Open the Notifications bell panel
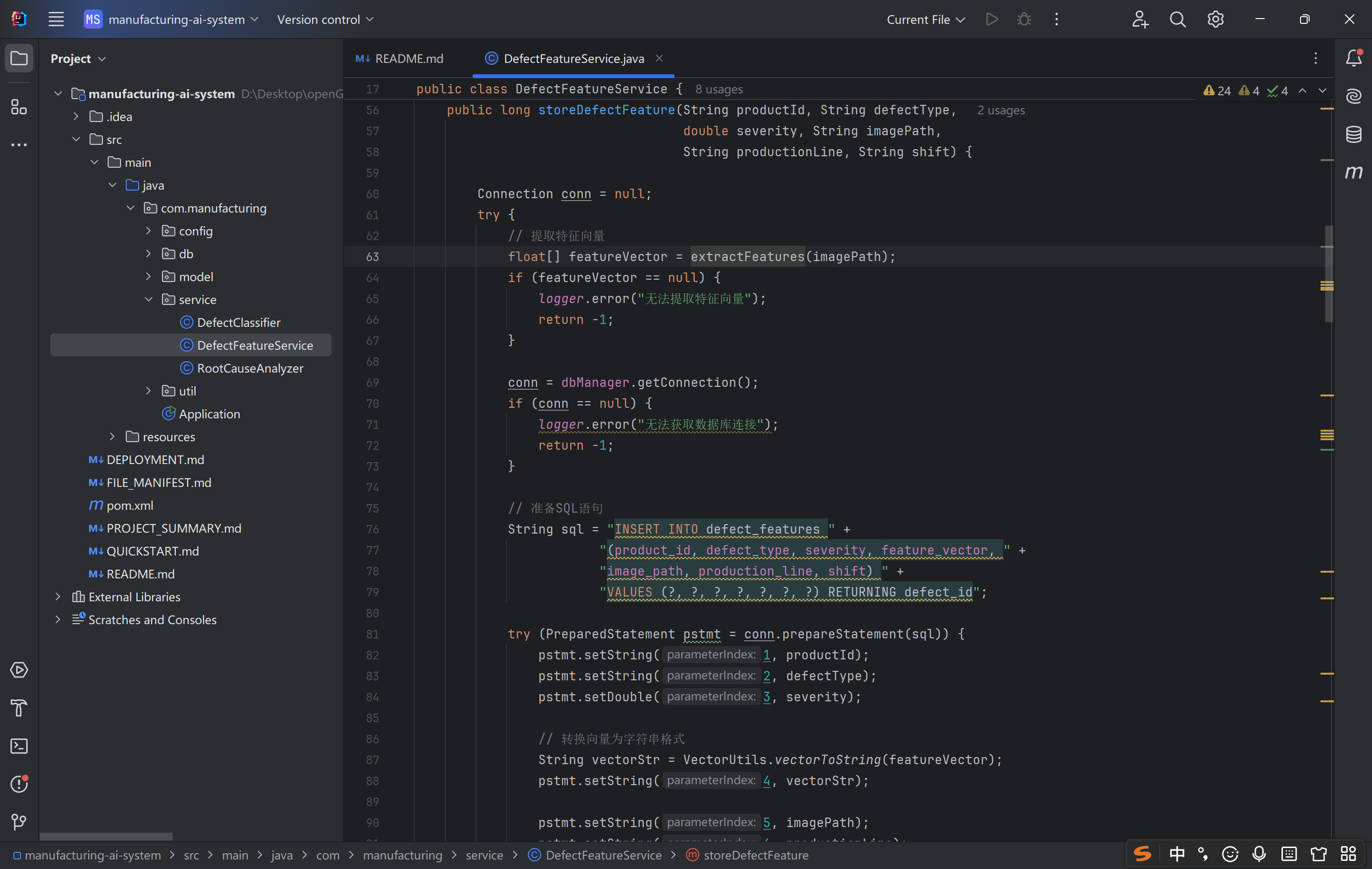Screen dimensions: 1372x869 [x=1353, y=58]
